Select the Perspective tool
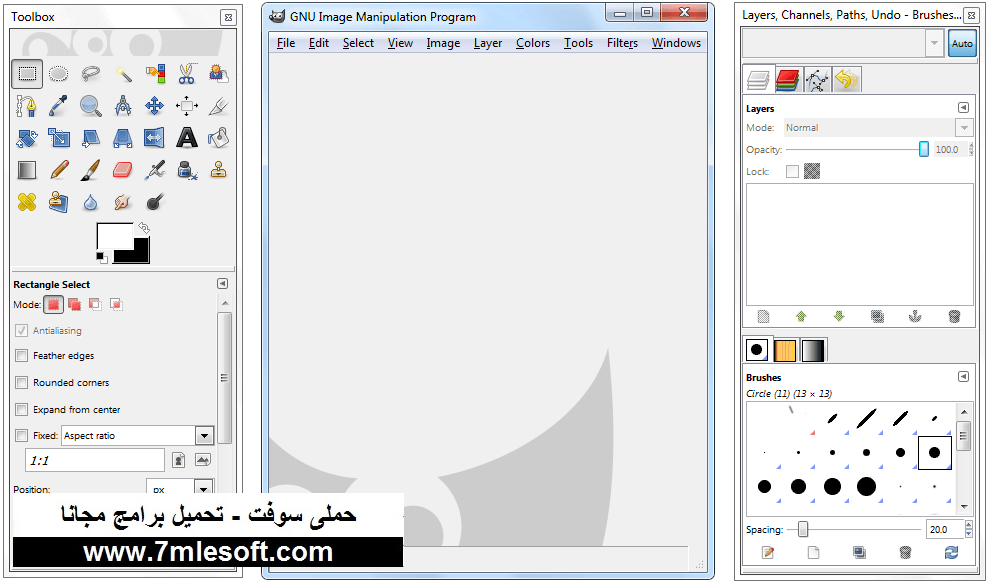 [123, 138]
